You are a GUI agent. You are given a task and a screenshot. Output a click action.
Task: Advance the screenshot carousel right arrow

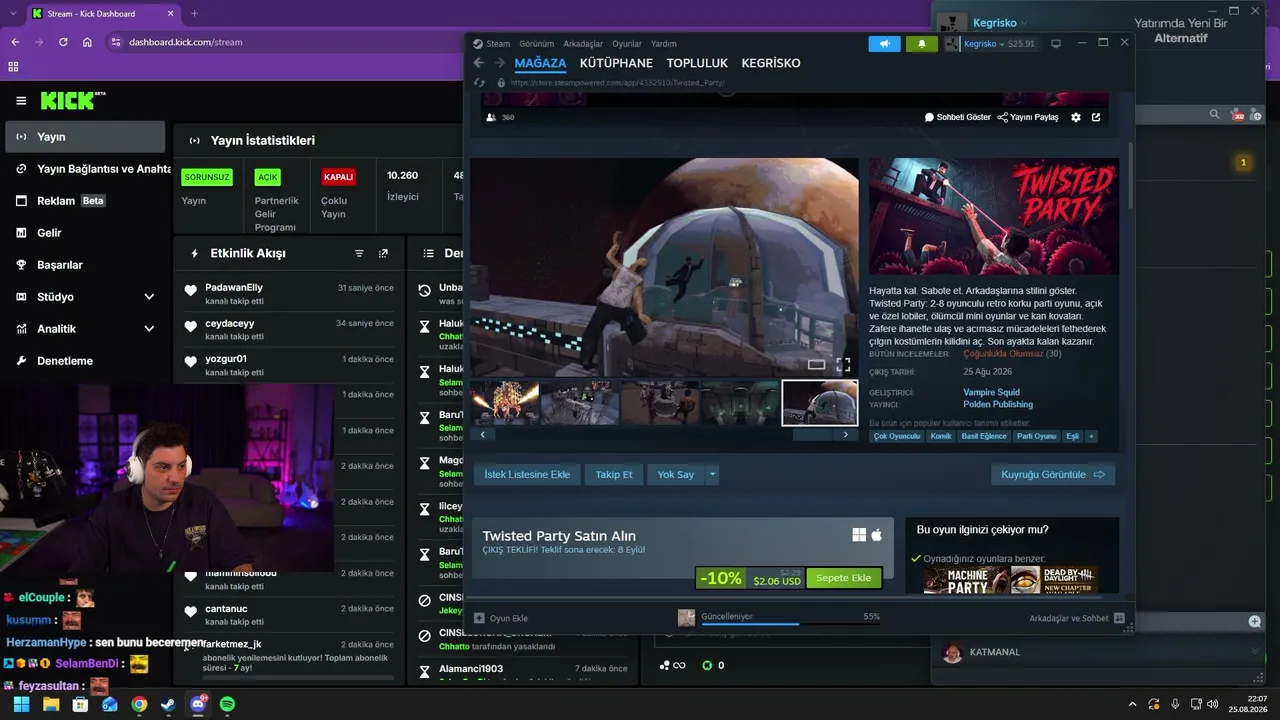(846, 435)
